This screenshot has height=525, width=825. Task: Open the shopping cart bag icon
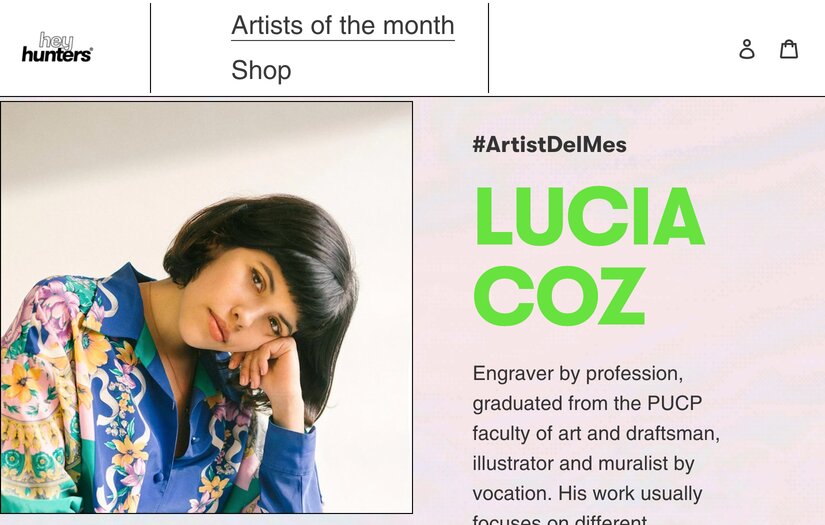(x=789, y=49)
